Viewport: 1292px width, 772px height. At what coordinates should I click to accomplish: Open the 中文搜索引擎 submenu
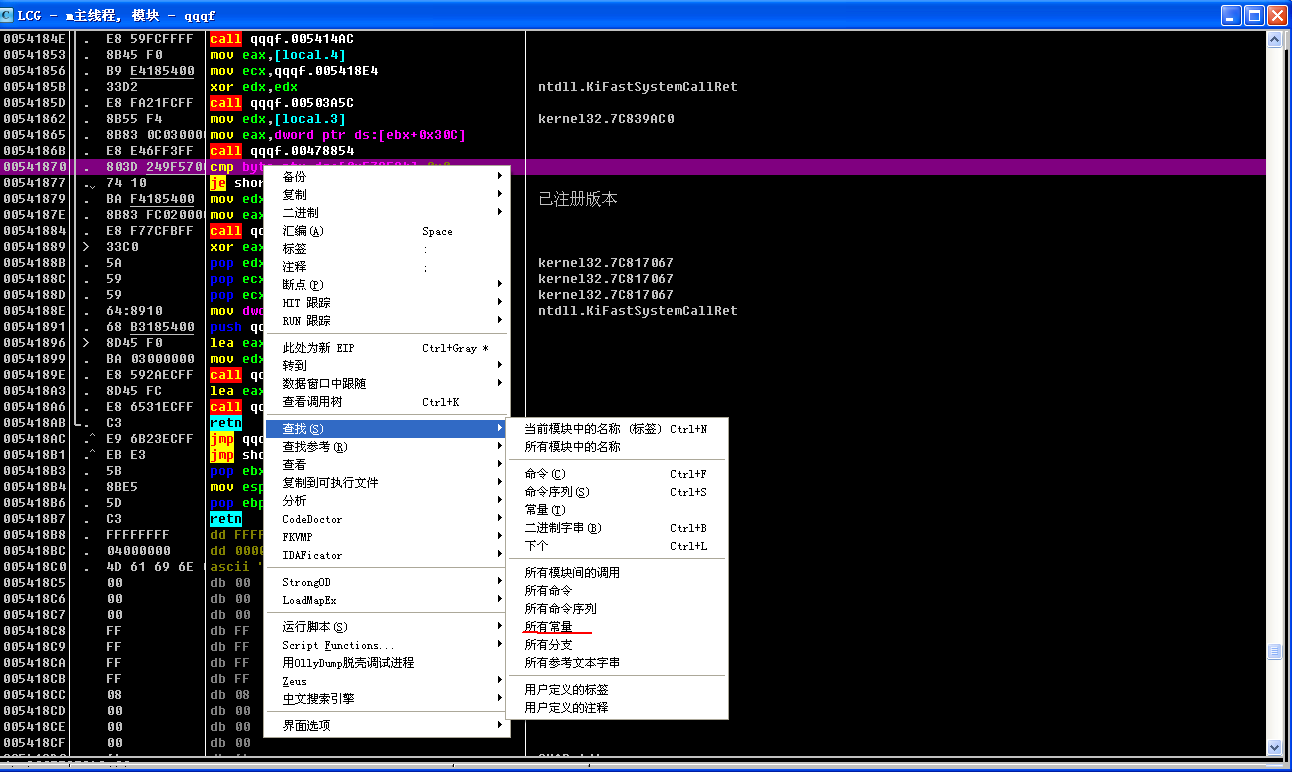click(387, 698)
